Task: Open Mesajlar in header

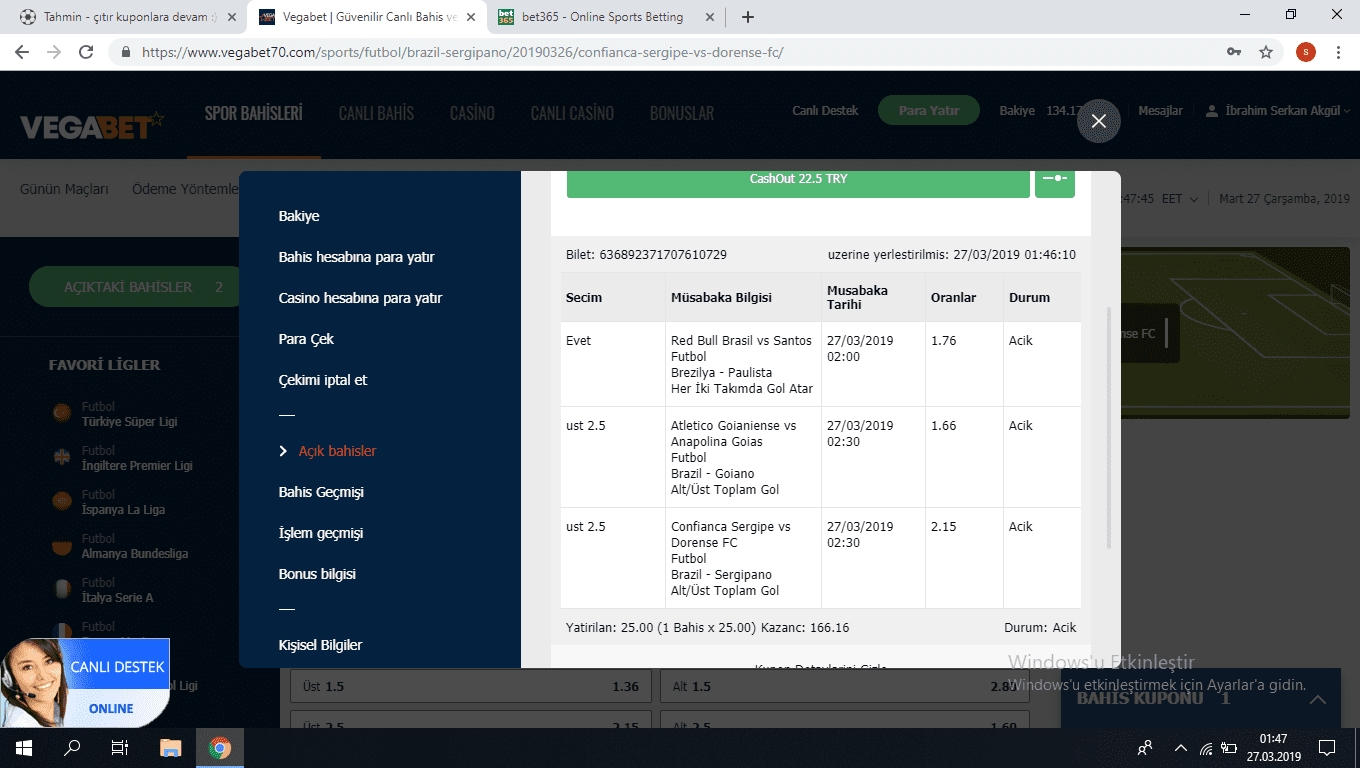Action: tap(1160, 111)
